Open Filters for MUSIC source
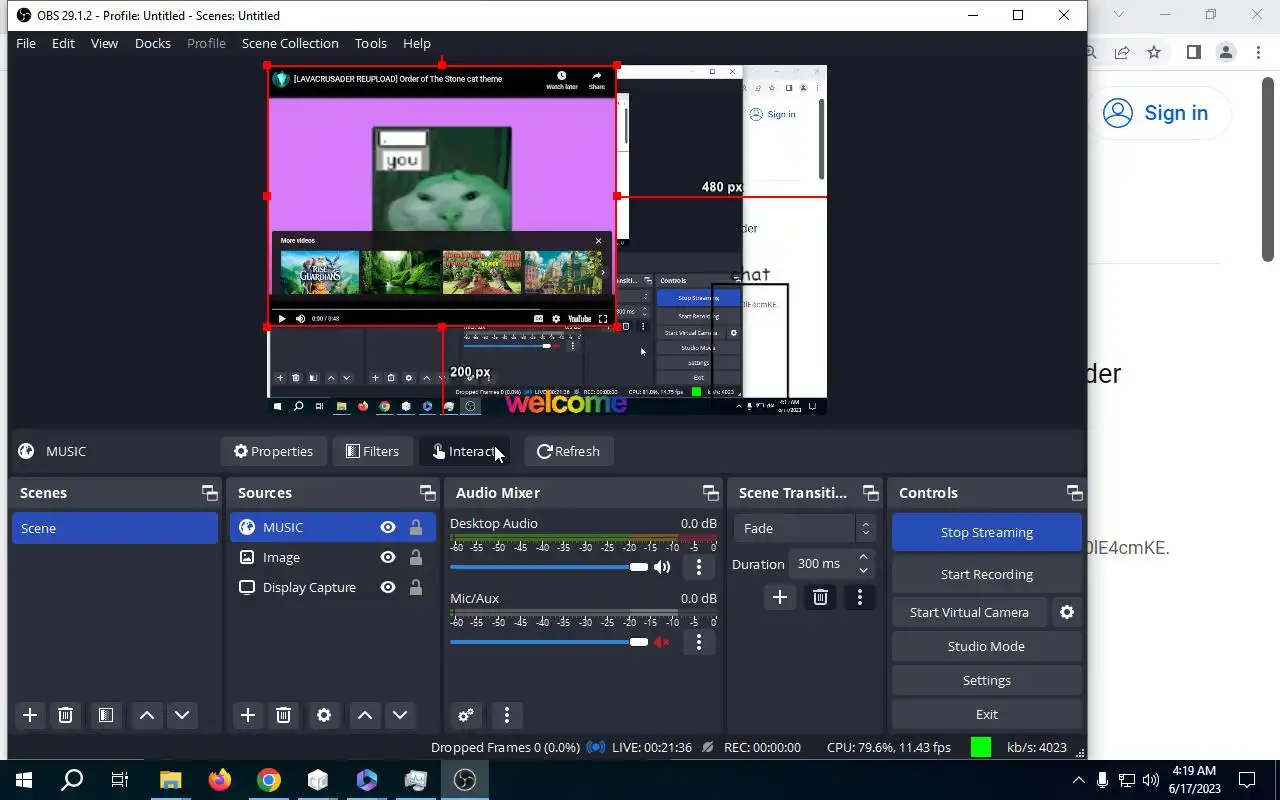This screenshot has height=800, width=1280. 372,451
